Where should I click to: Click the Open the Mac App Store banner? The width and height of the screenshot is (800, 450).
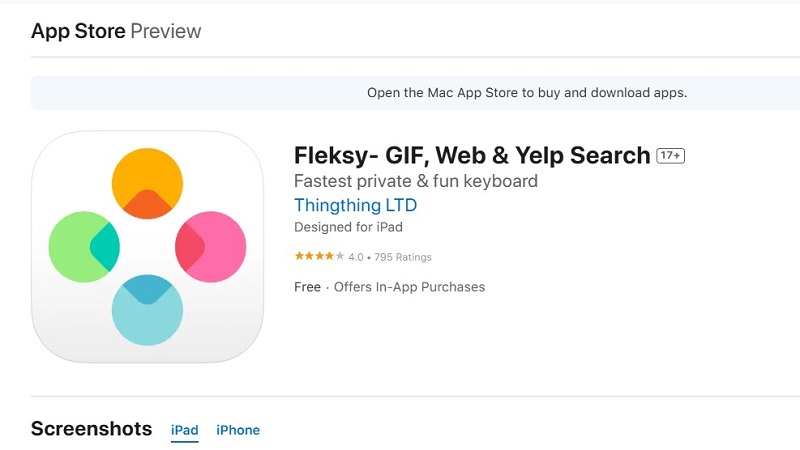point(527,93)
